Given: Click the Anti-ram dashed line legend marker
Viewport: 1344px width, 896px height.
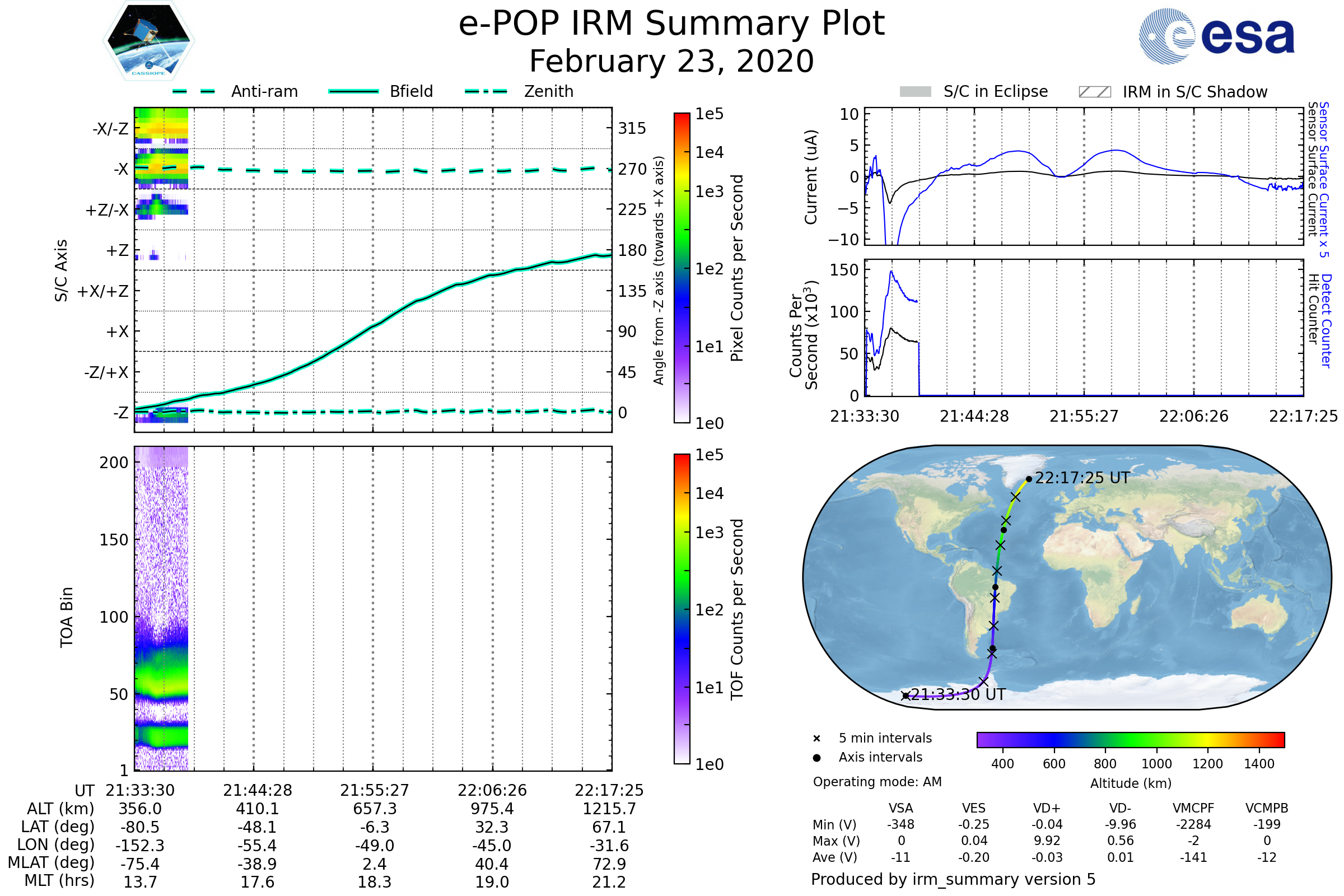Looking at the screenshot, I should [x=194, y=91].
